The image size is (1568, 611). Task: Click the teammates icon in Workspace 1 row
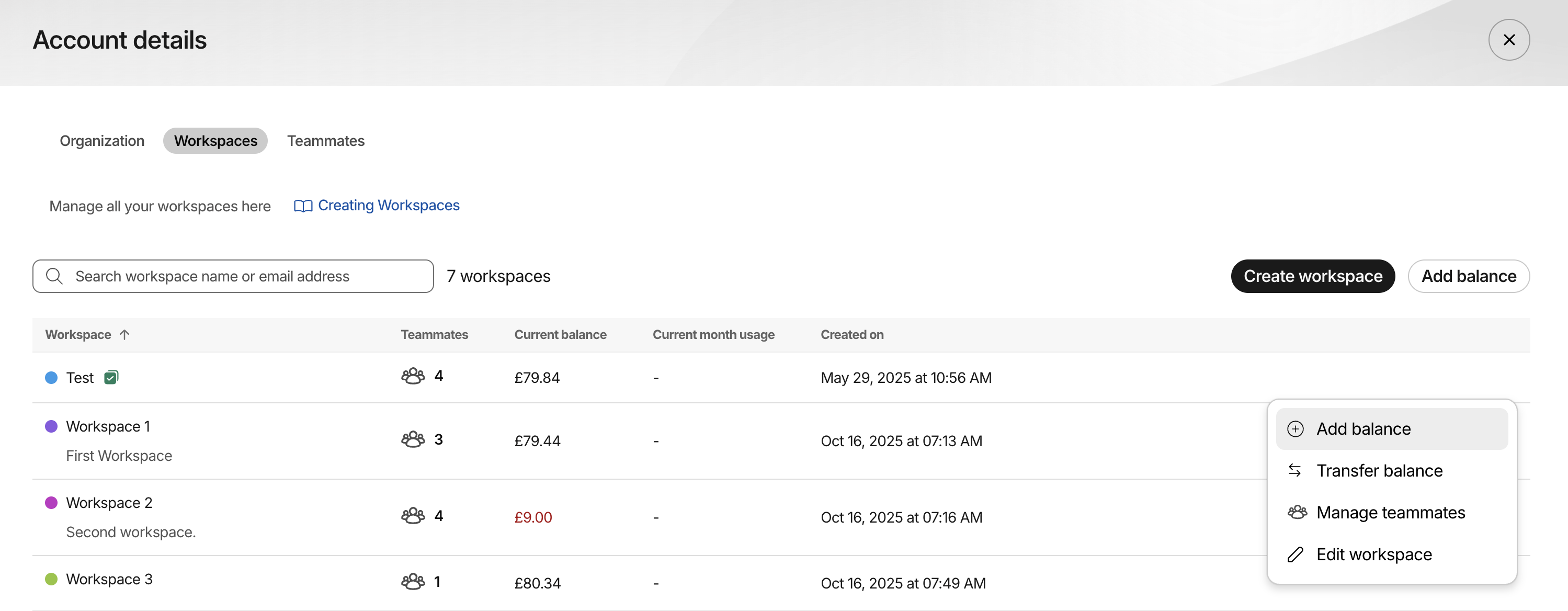click(x=413, y=439)
